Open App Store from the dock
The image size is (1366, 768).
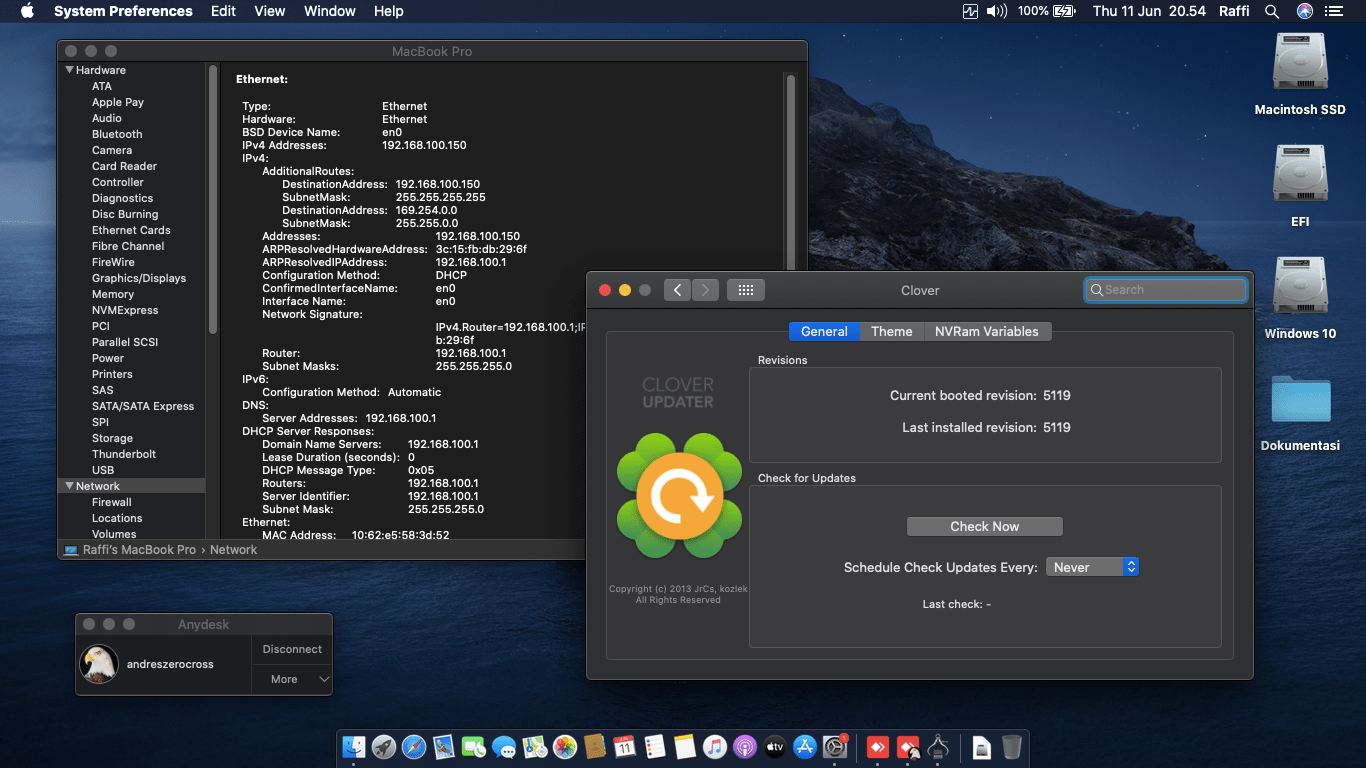(x=805, y=747)
